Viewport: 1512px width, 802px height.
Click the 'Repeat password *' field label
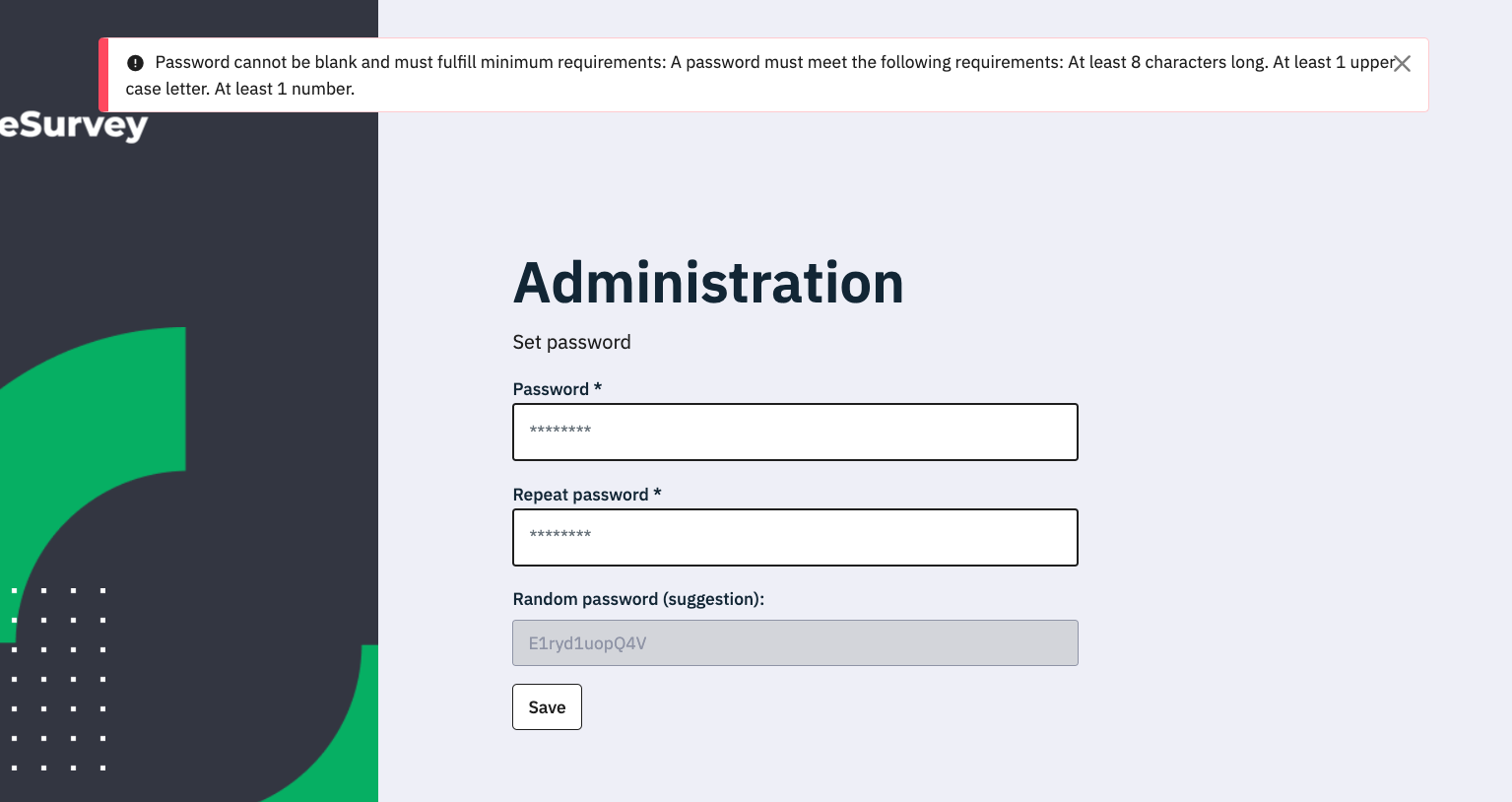[580, 495]
